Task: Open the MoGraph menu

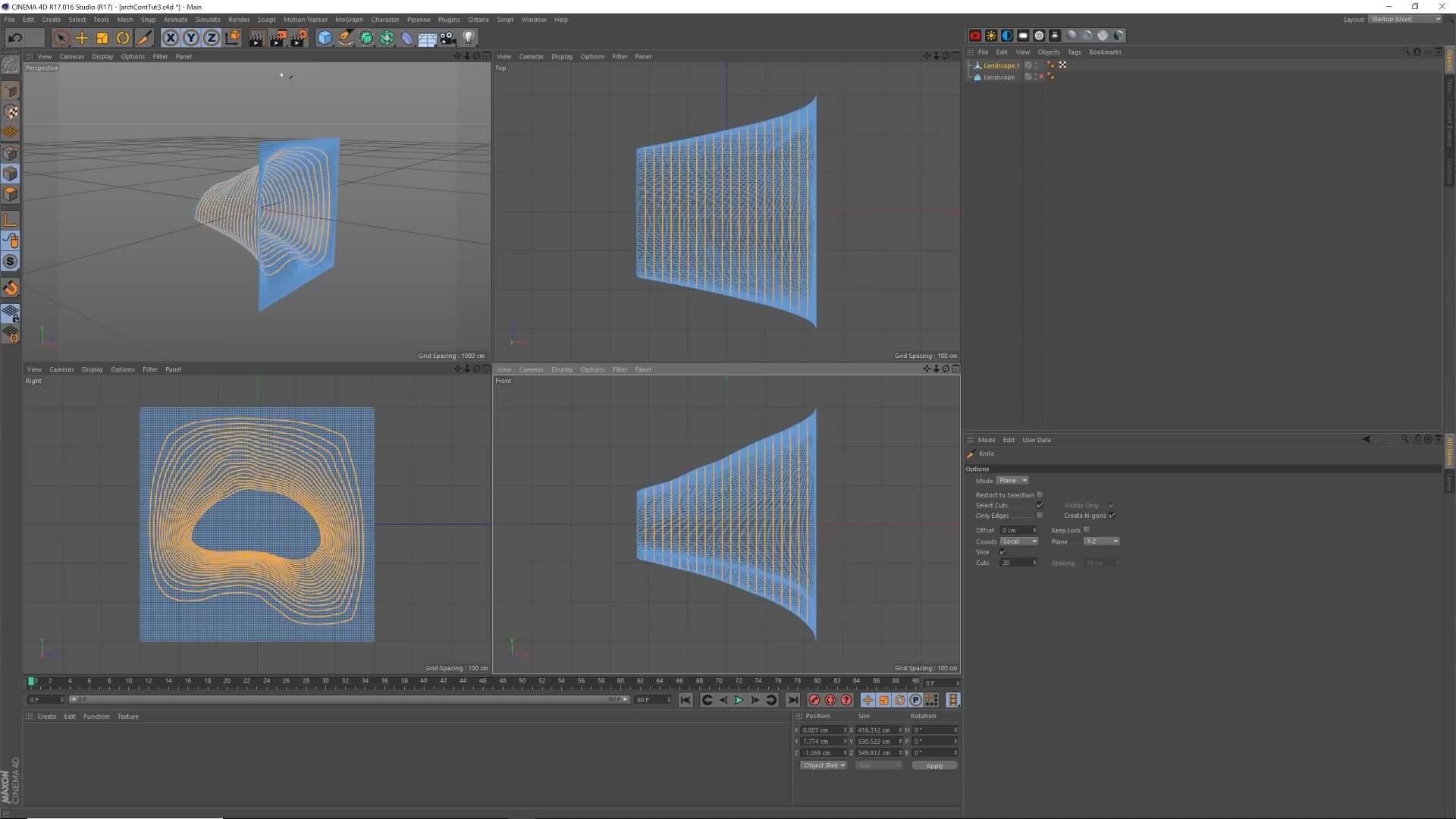Action: 348,19
